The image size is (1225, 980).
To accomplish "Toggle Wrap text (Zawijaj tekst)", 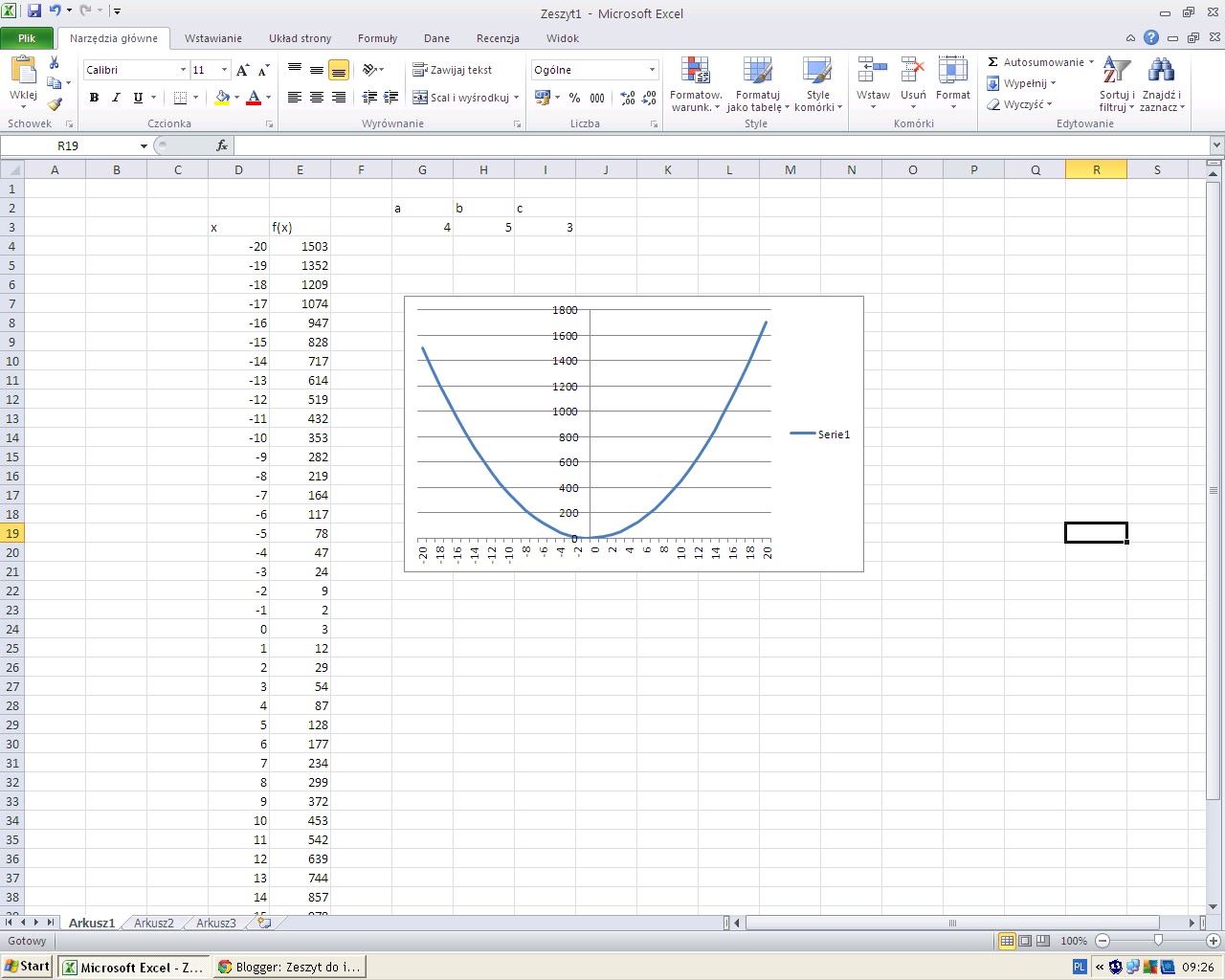I will 453,70.
